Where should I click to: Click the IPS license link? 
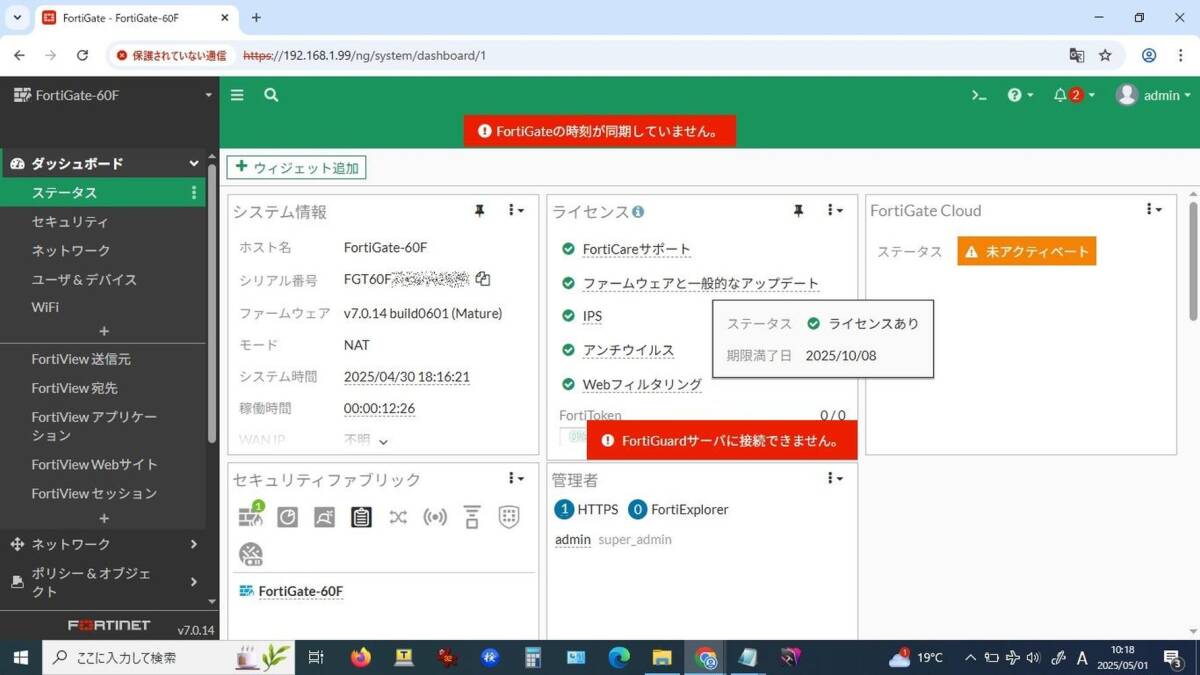(592, 316)
